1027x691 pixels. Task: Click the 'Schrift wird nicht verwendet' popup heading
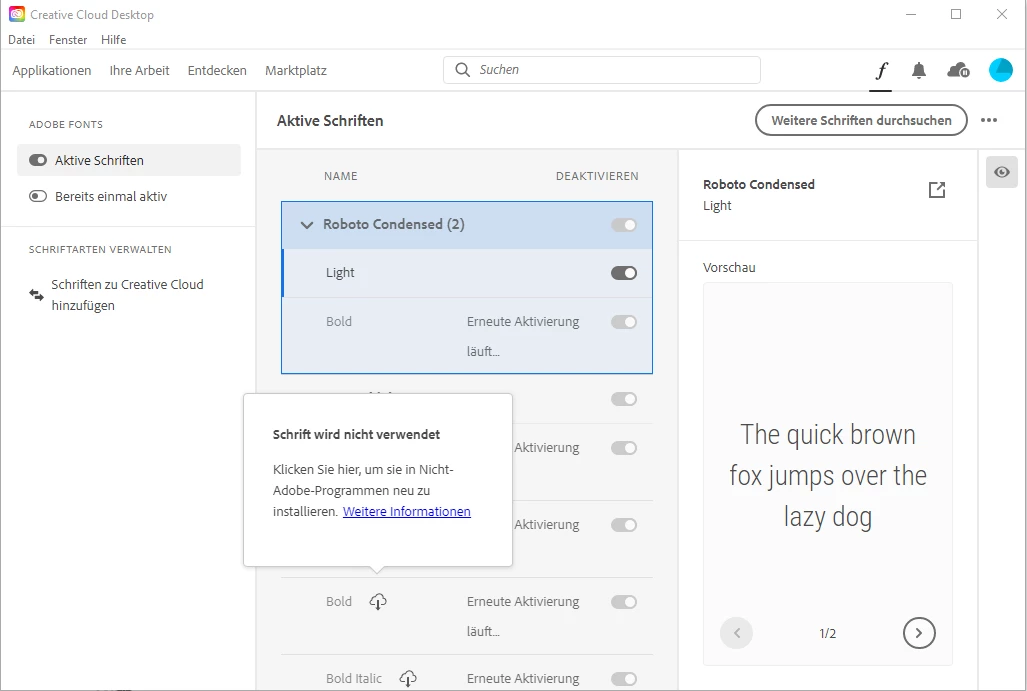coord(356,434)
